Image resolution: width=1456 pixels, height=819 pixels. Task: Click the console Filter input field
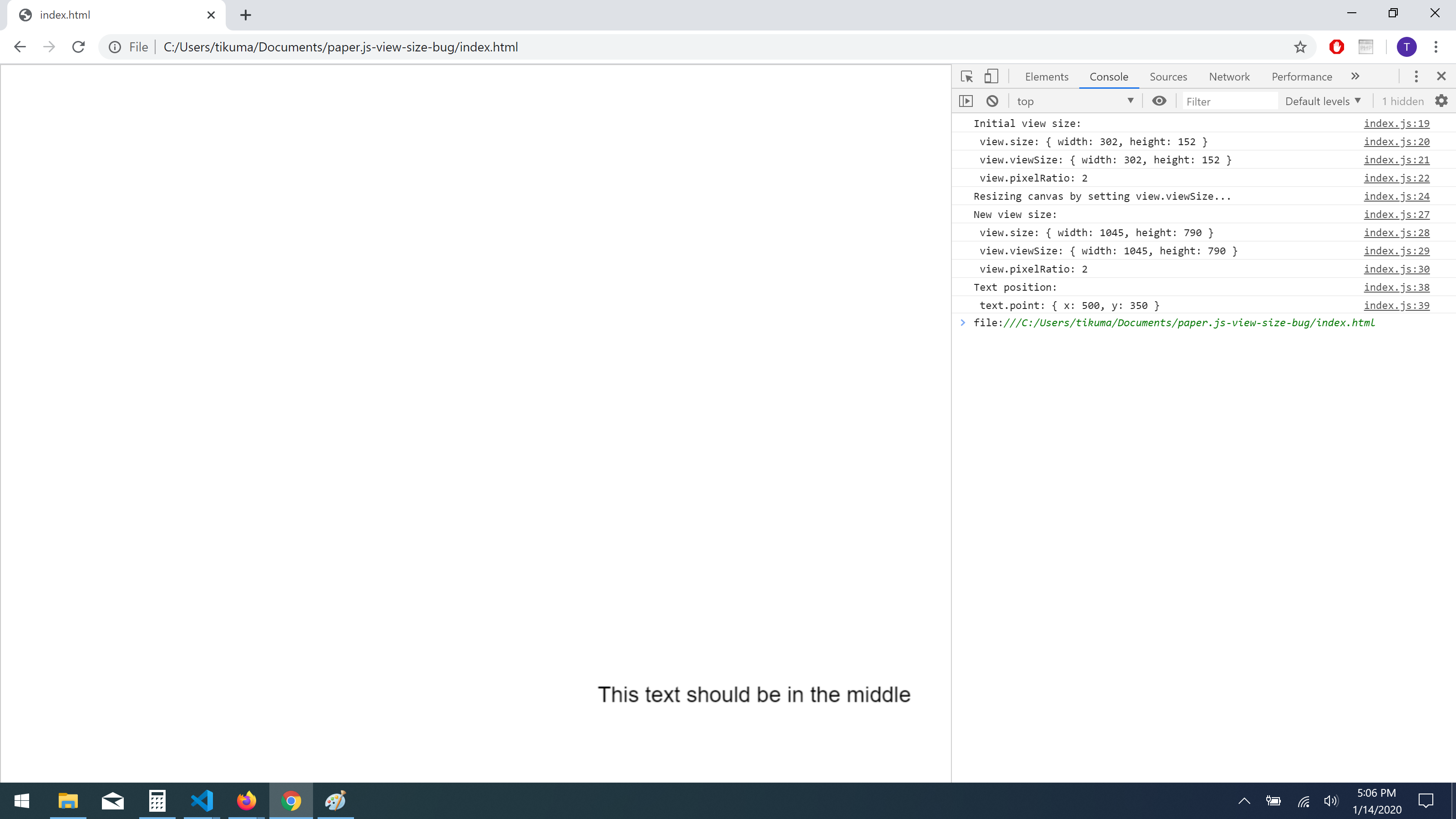click(1229, 102)
